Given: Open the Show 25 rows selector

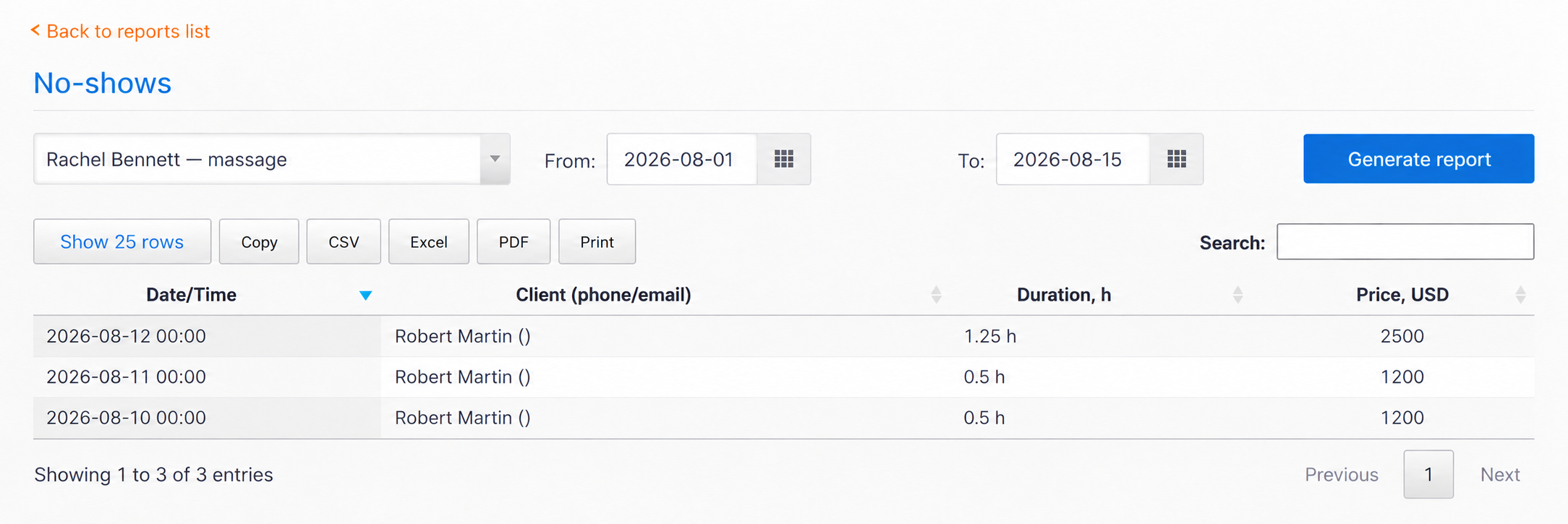Looking at the screenshot, I should coord(122,241).
